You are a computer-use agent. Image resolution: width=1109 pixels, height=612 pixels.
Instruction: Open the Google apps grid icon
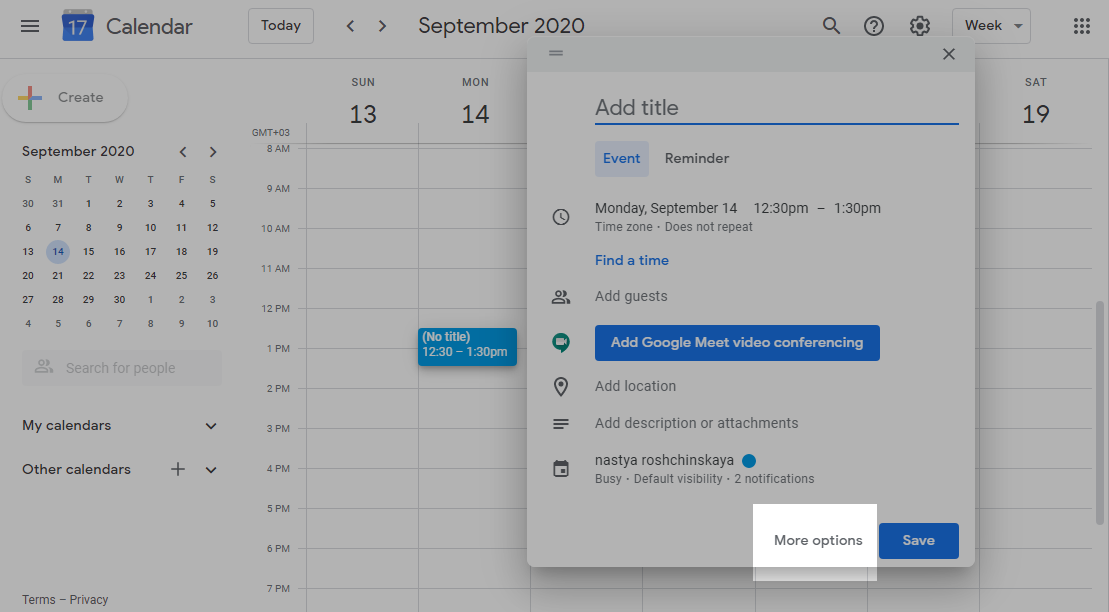(1082, 25)
